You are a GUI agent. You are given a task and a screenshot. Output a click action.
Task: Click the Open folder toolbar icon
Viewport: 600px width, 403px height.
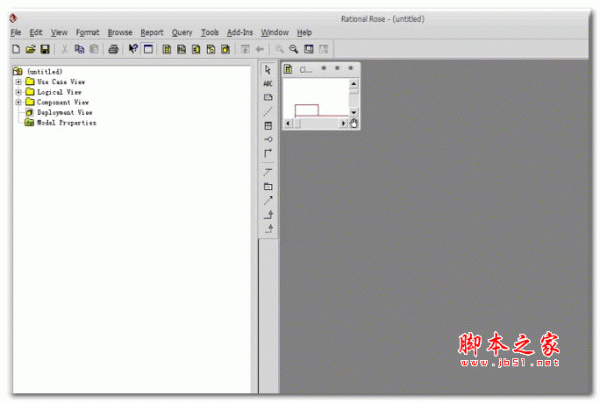[x=31, y=49]
